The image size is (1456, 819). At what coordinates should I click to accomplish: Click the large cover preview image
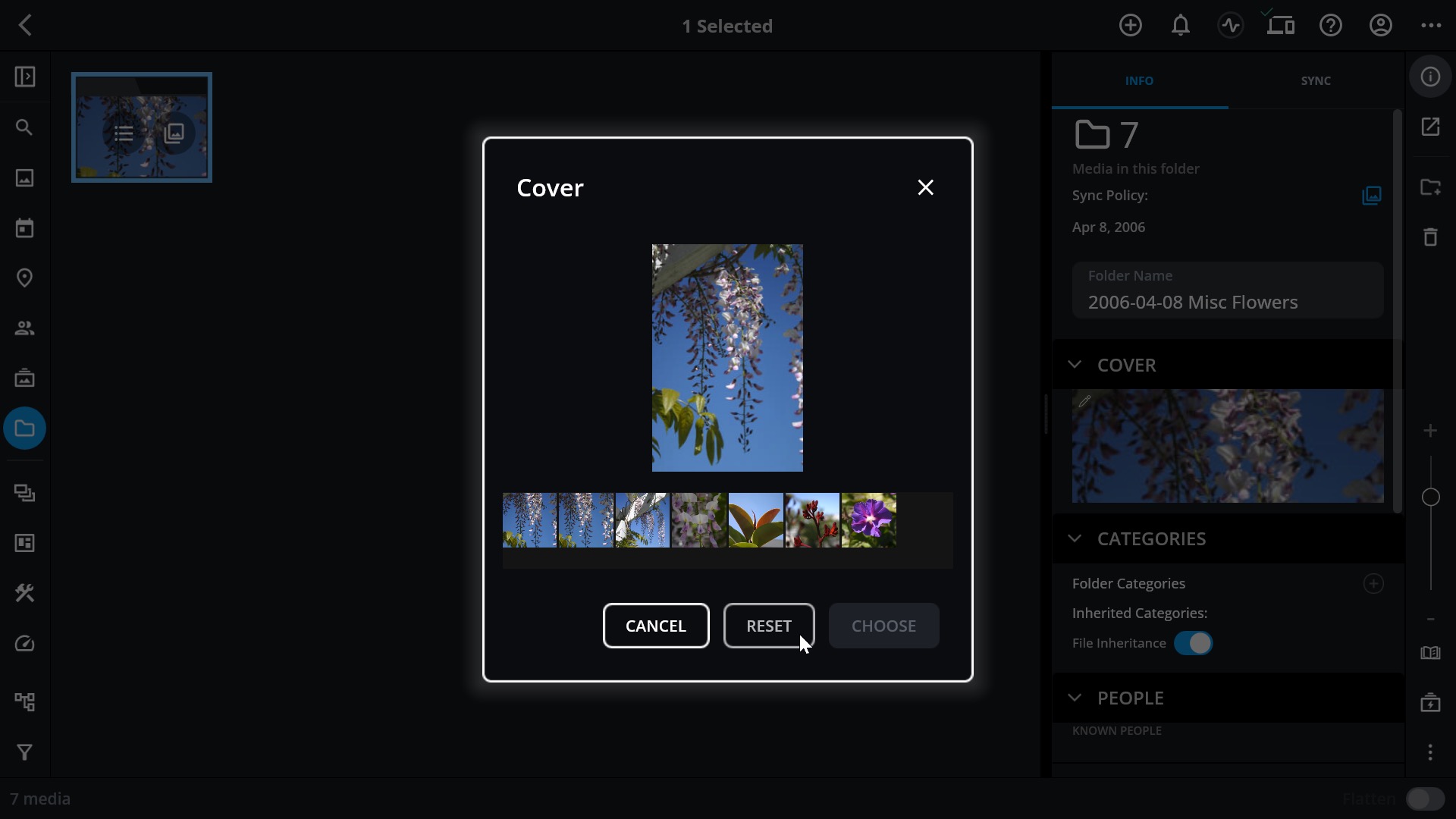click(727, 358)
